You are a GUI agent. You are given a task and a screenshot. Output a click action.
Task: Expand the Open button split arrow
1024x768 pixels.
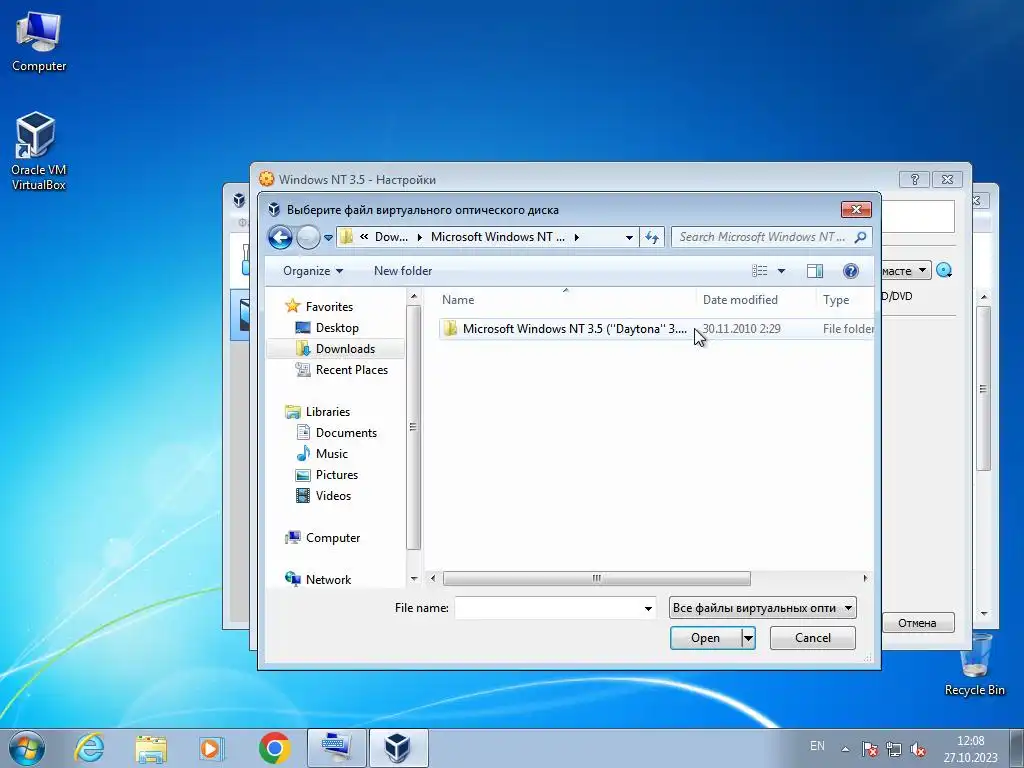tap(748, 638)
